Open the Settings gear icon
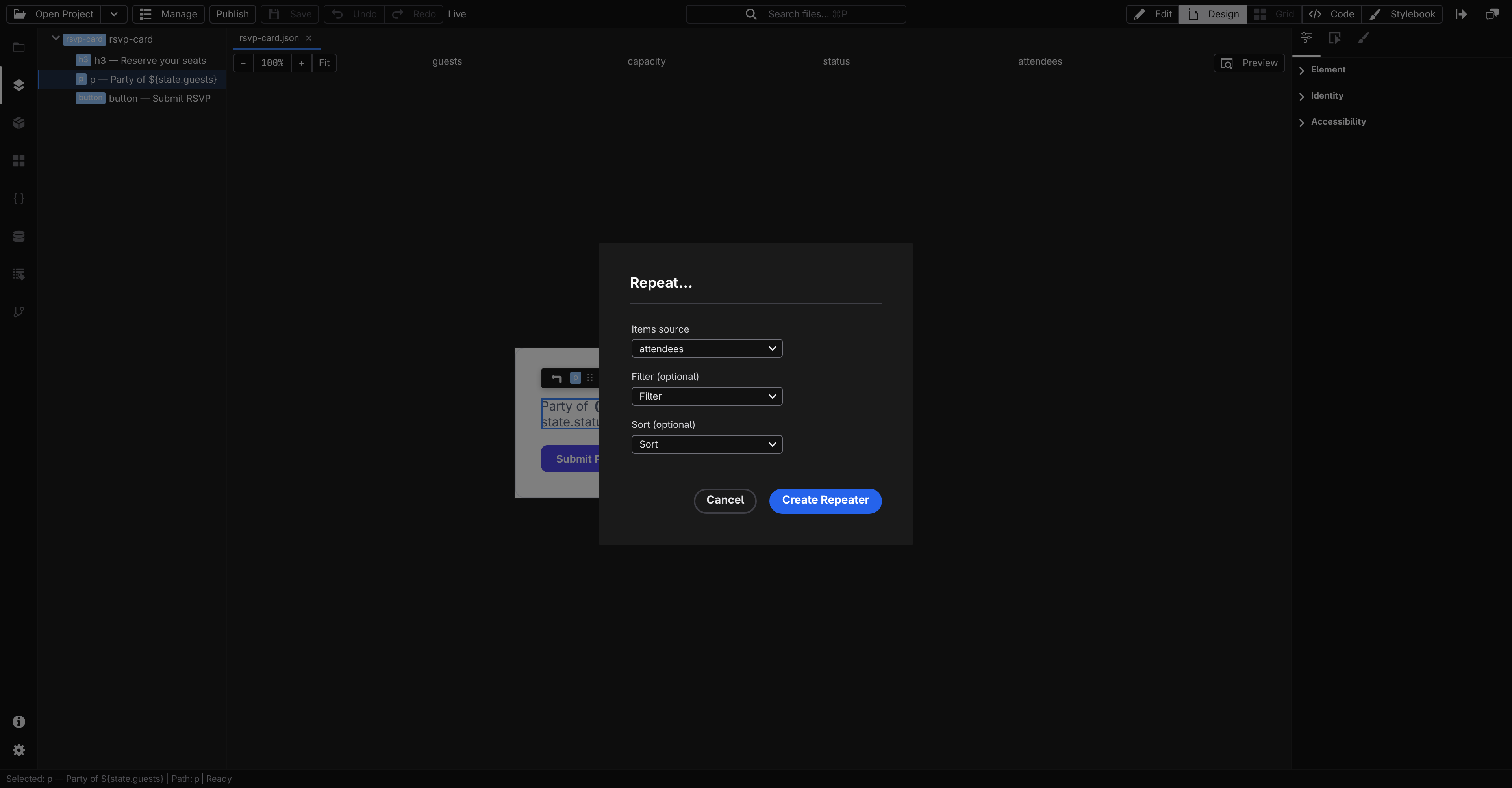 click(x=19, y=750)
